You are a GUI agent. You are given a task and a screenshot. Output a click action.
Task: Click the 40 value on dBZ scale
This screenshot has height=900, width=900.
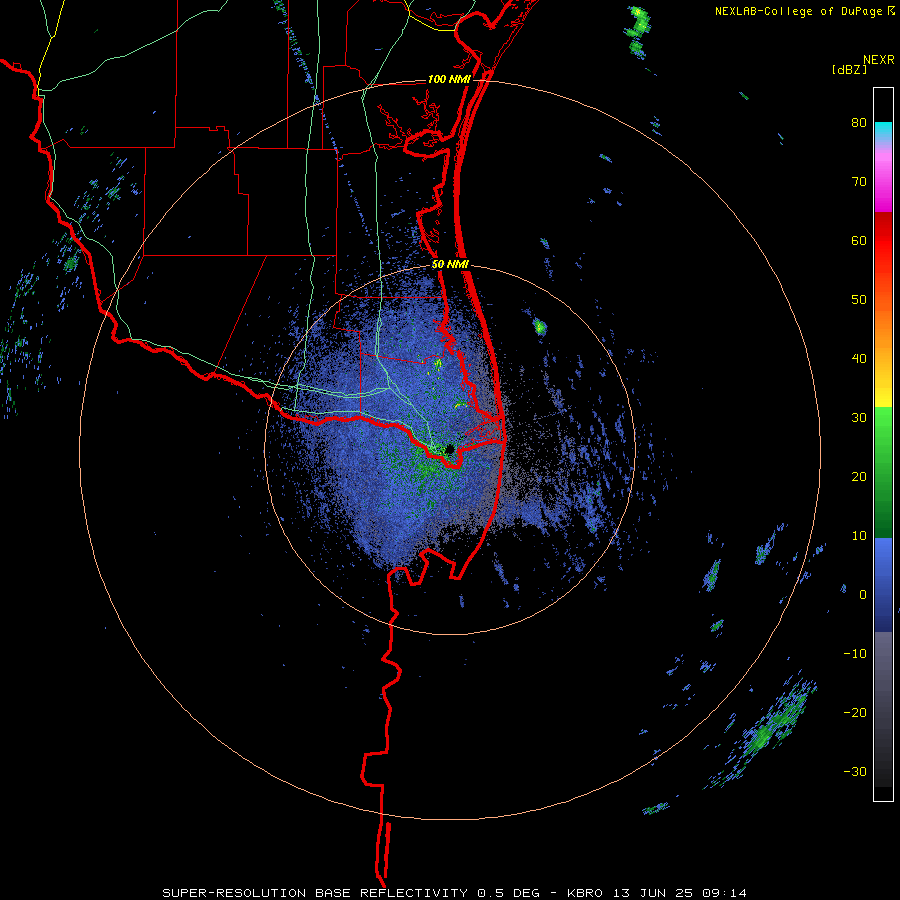pos(859,359)
